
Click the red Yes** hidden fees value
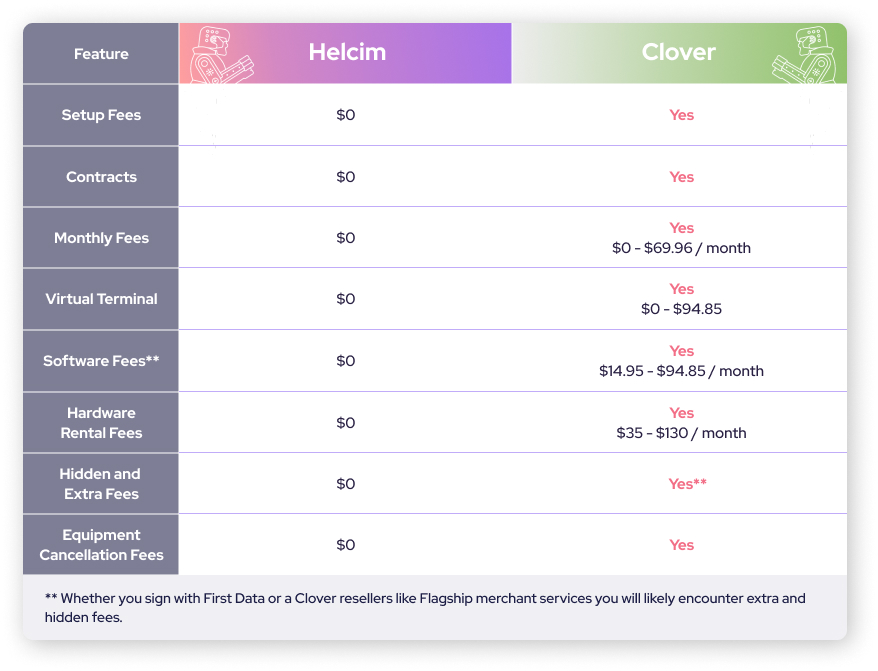pyautogui.click(x=687, y=484)
